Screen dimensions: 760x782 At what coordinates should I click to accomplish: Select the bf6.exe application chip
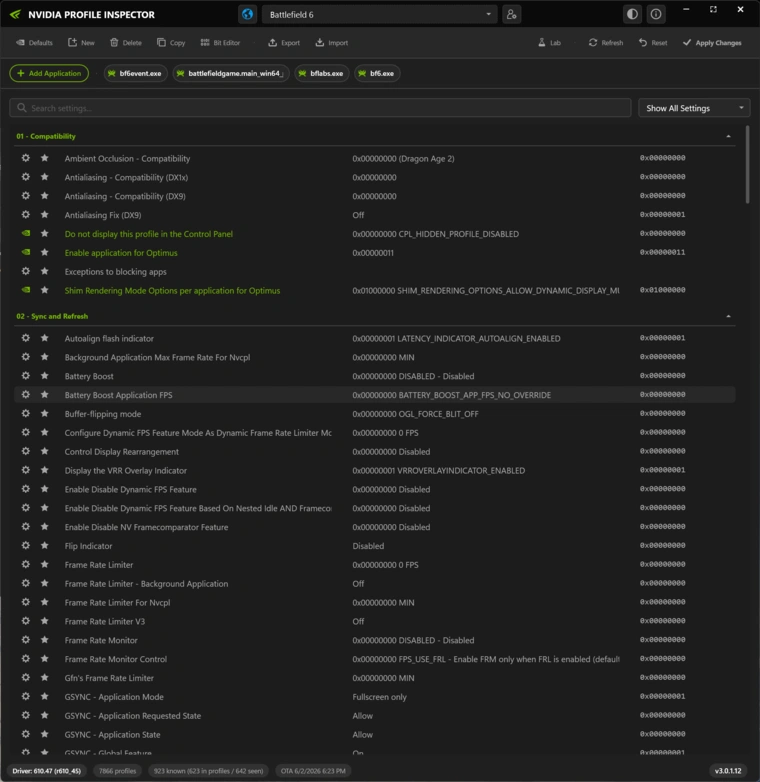[377, 73]
